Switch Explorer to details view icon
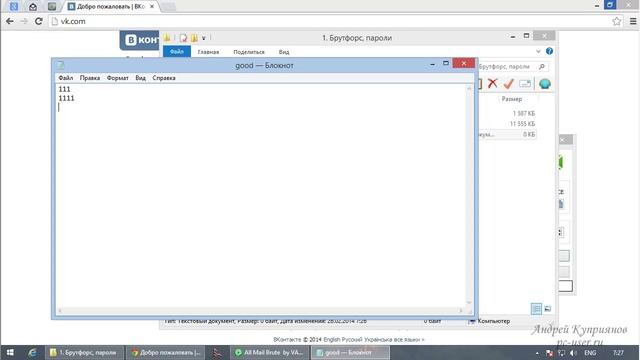Screen dimensions: 640x360 (x=536, y=309)
